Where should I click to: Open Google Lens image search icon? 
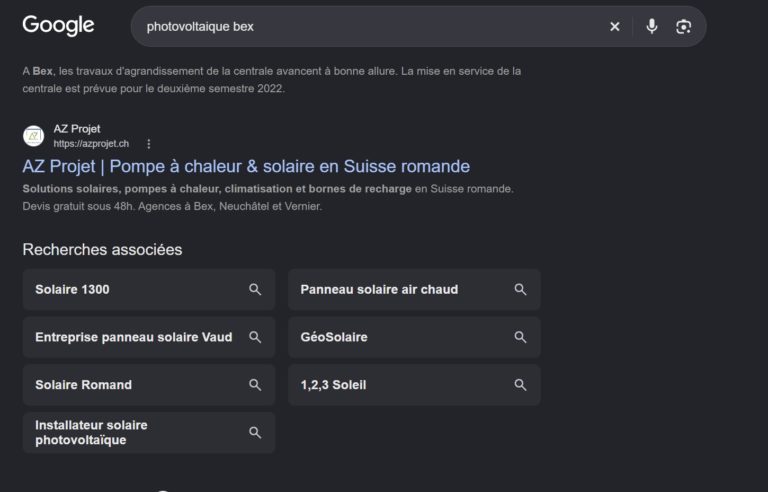pos(683,26)
